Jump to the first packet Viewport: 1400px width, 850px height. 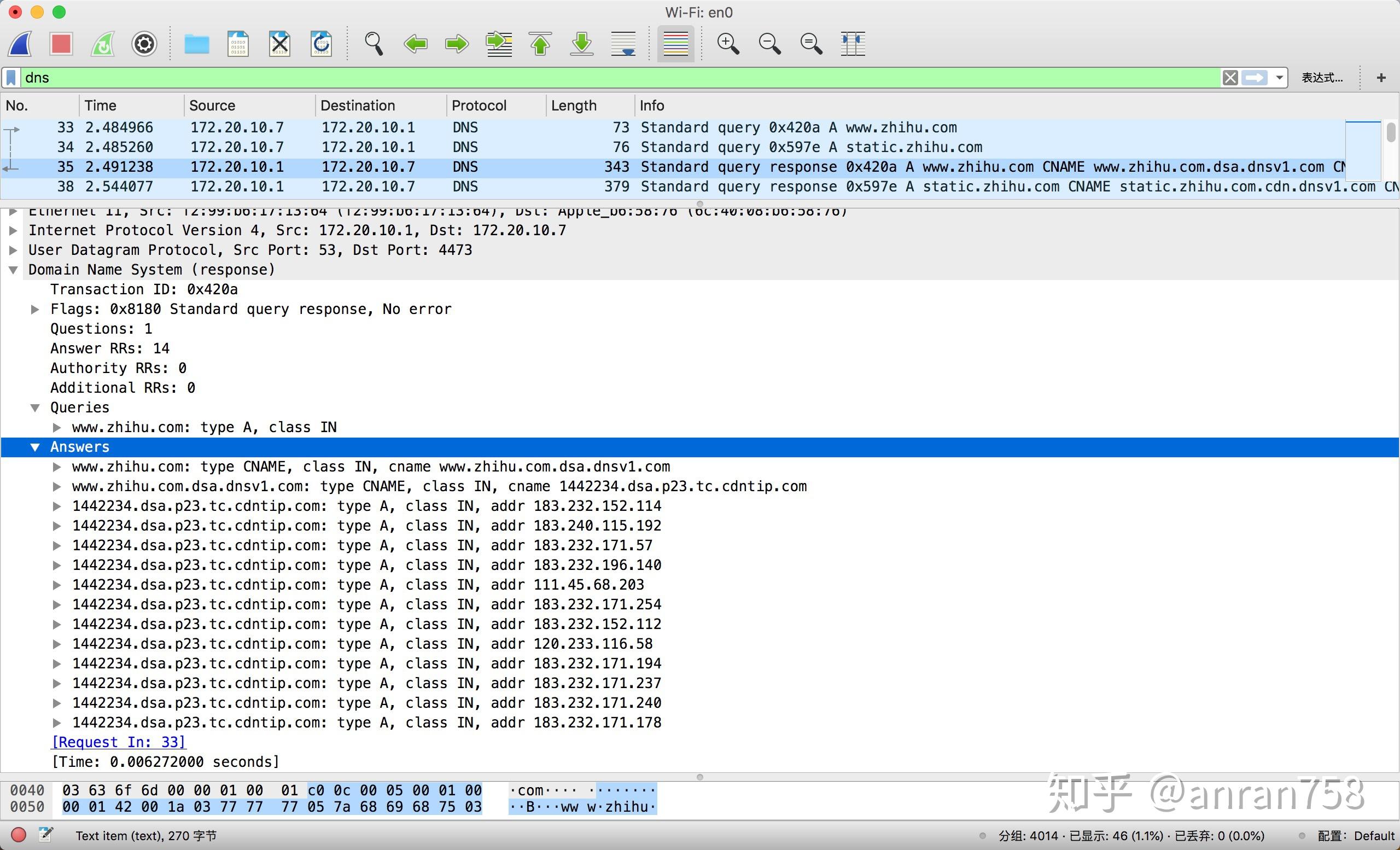click(x=540, y=44)
